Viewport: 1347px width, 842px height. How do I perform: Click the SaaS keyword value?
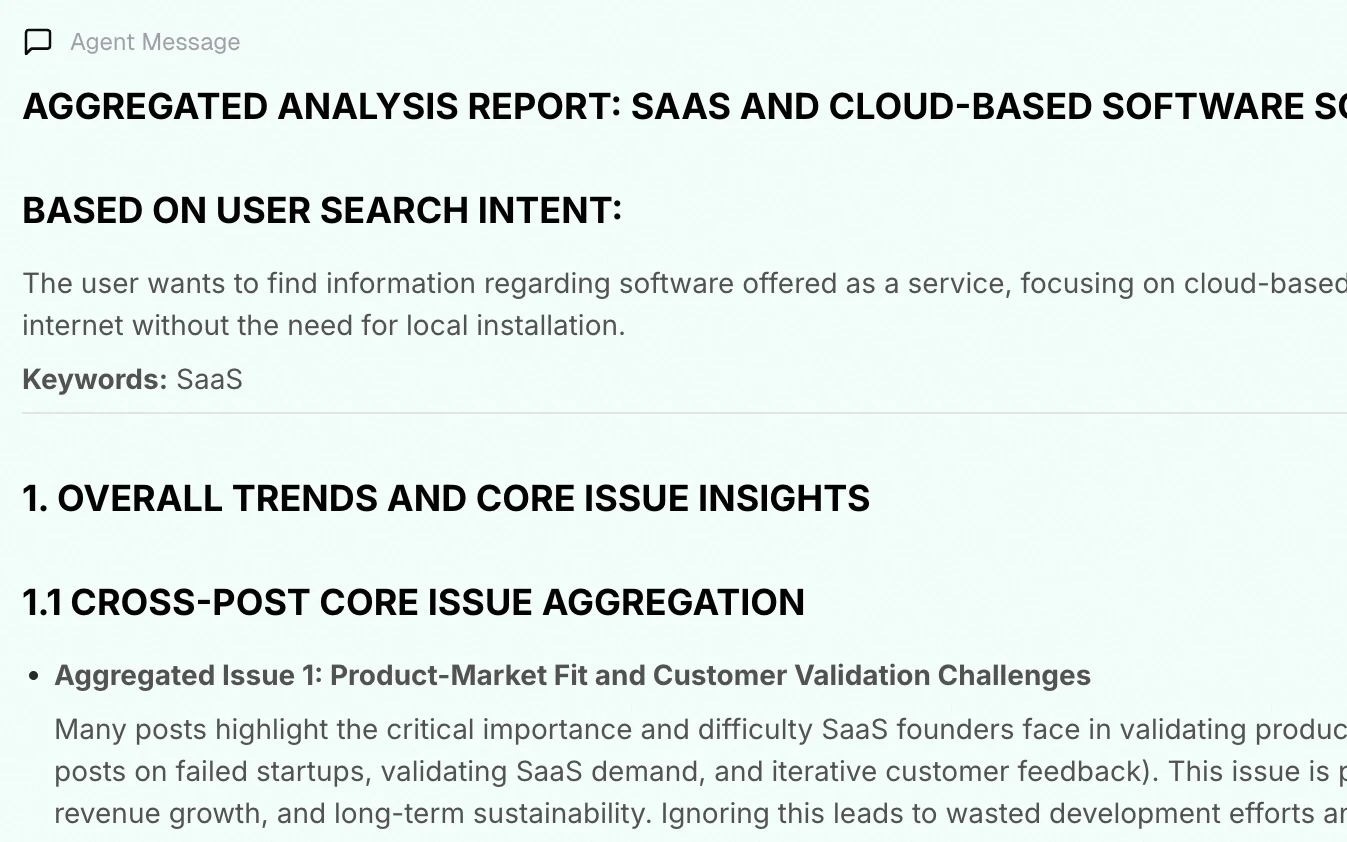[x=209, y=379]
